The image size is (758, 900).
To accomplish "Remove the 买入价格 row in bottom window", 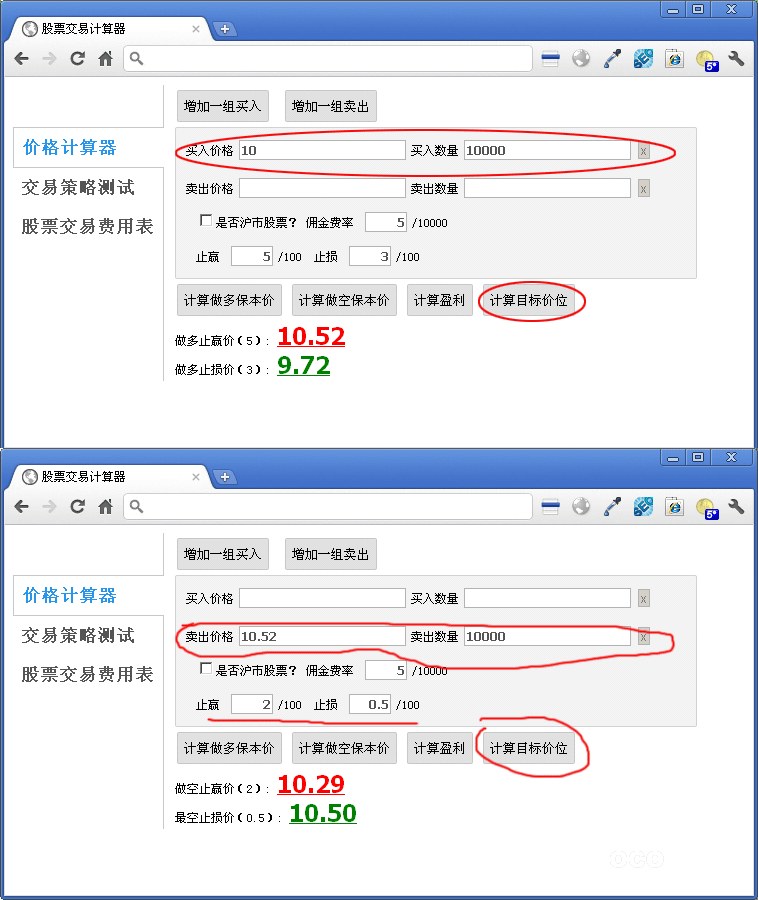I will click(643, 599).
